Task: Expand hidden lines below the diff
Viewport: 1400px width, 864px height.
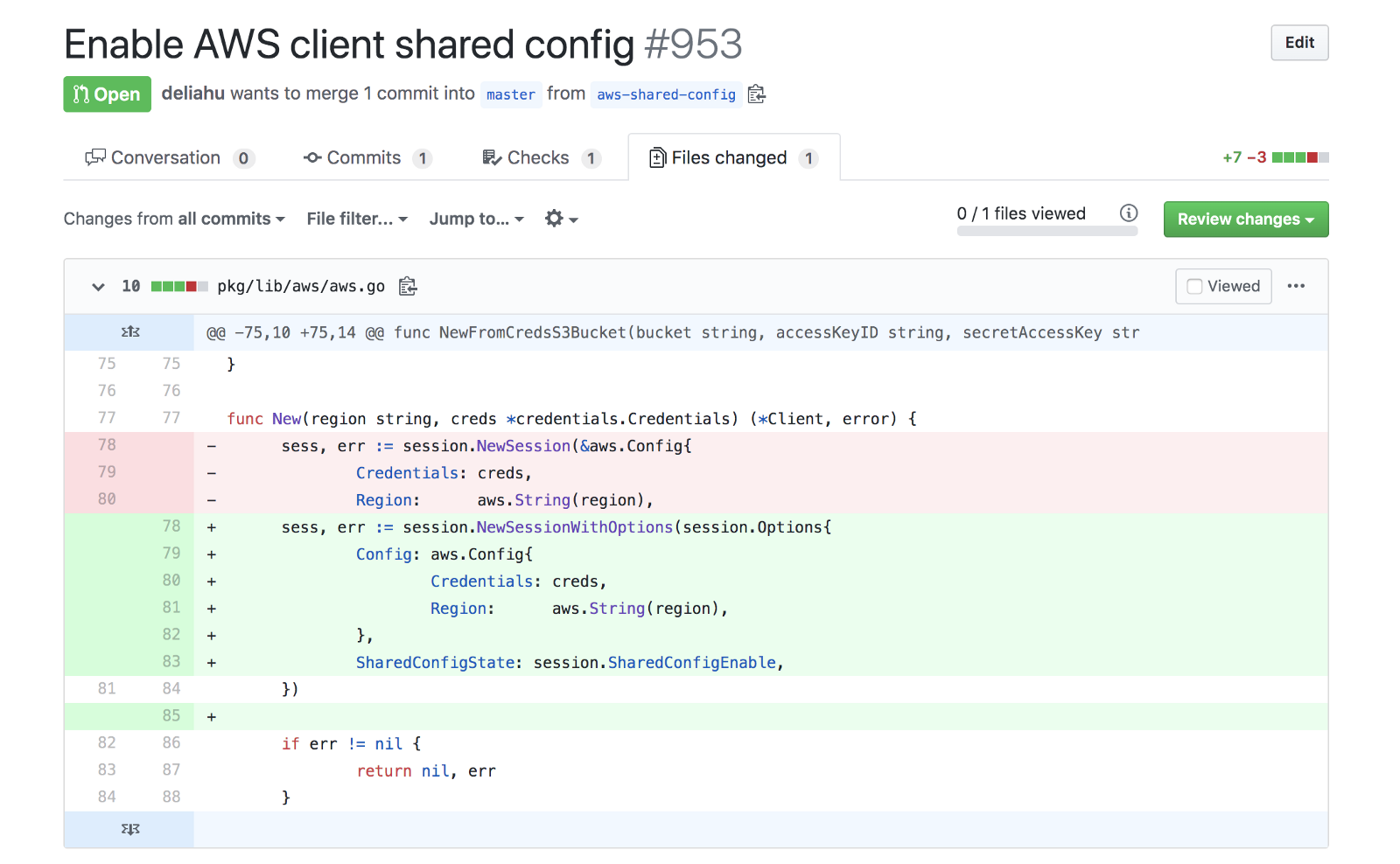Action: tap(129, 829)
